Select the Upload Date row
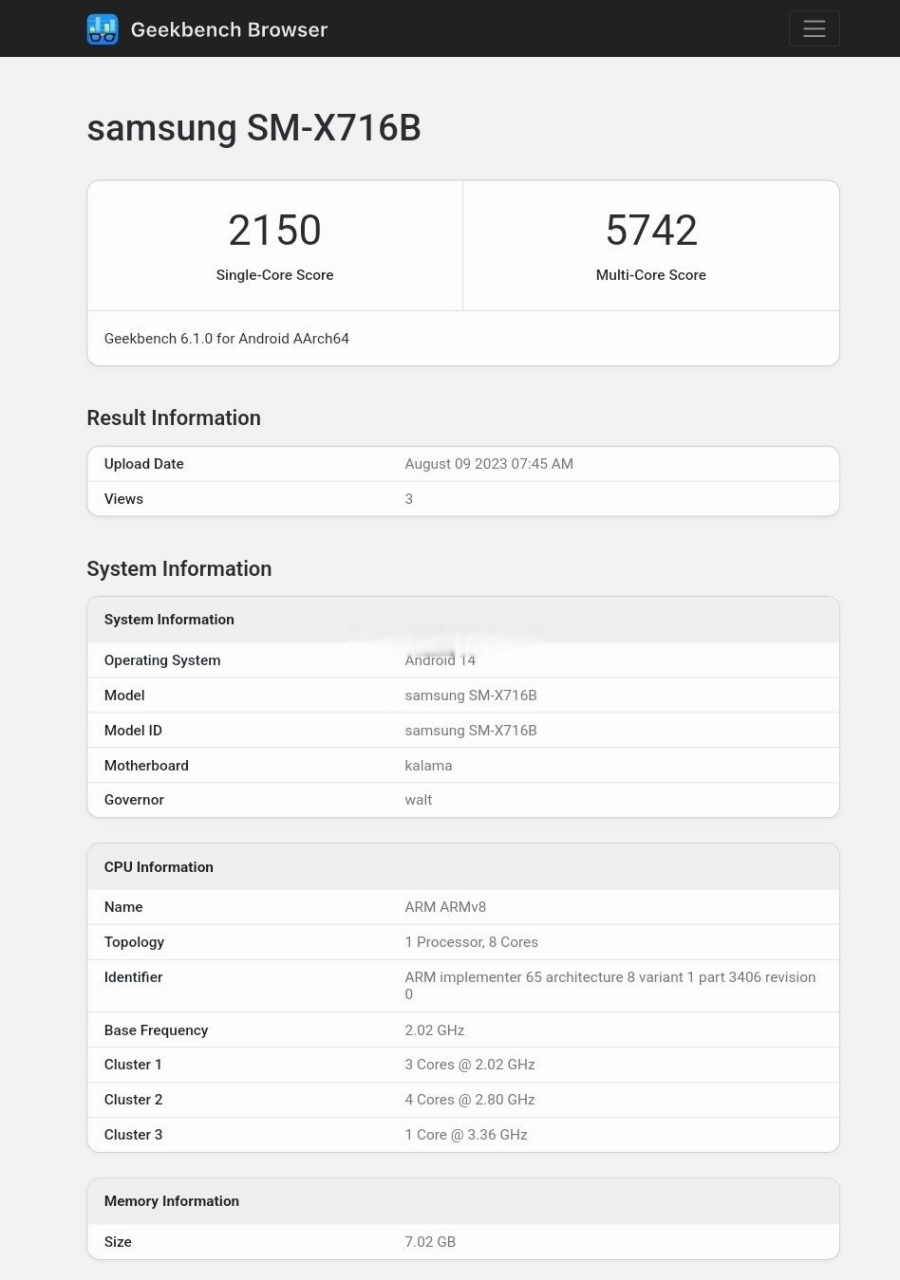Image resolution: width=900 pixels, height=1280 pixels. 462,463
